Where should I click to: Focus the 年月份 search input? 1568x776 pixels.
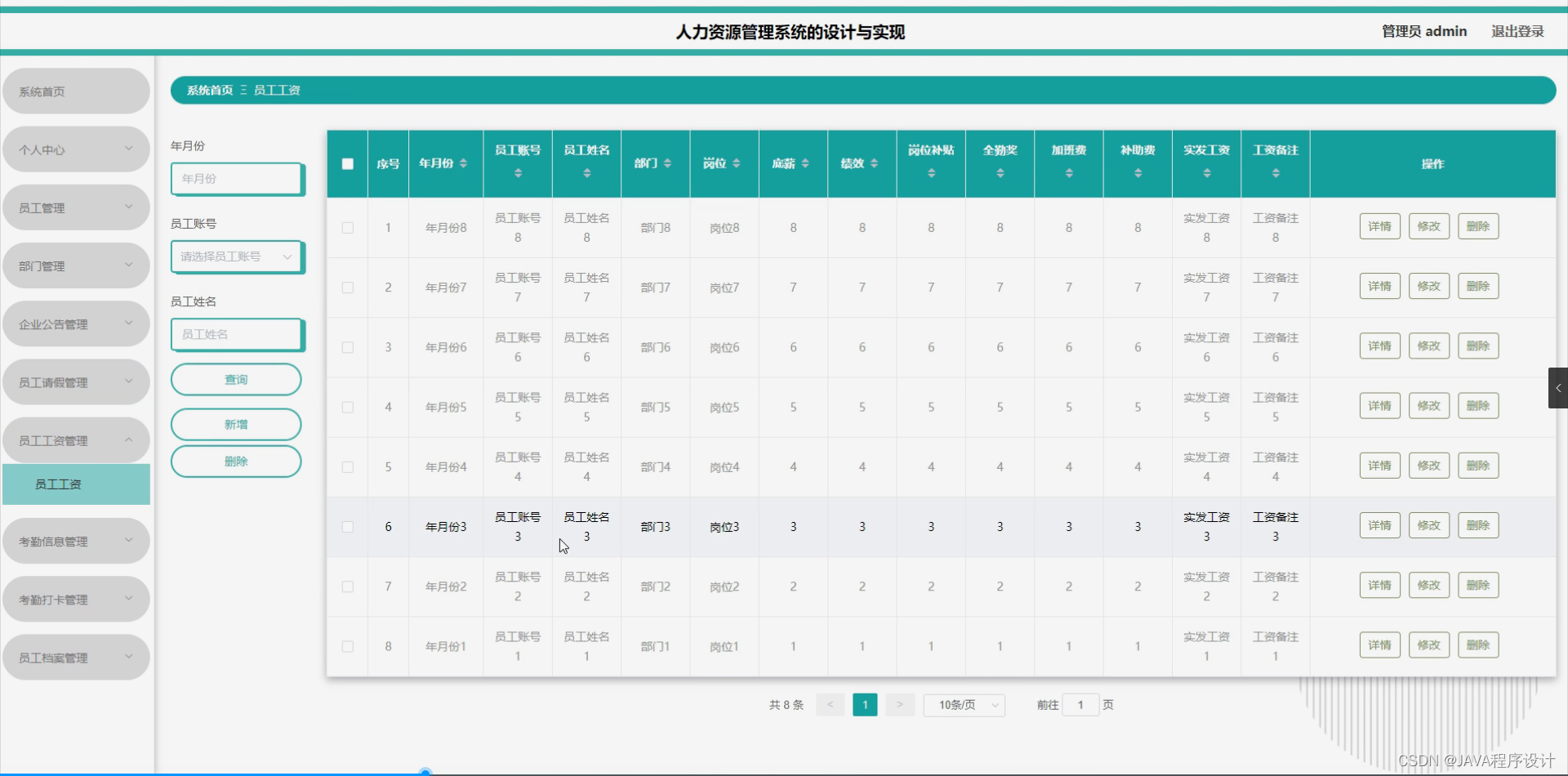[x=237, y=179]
